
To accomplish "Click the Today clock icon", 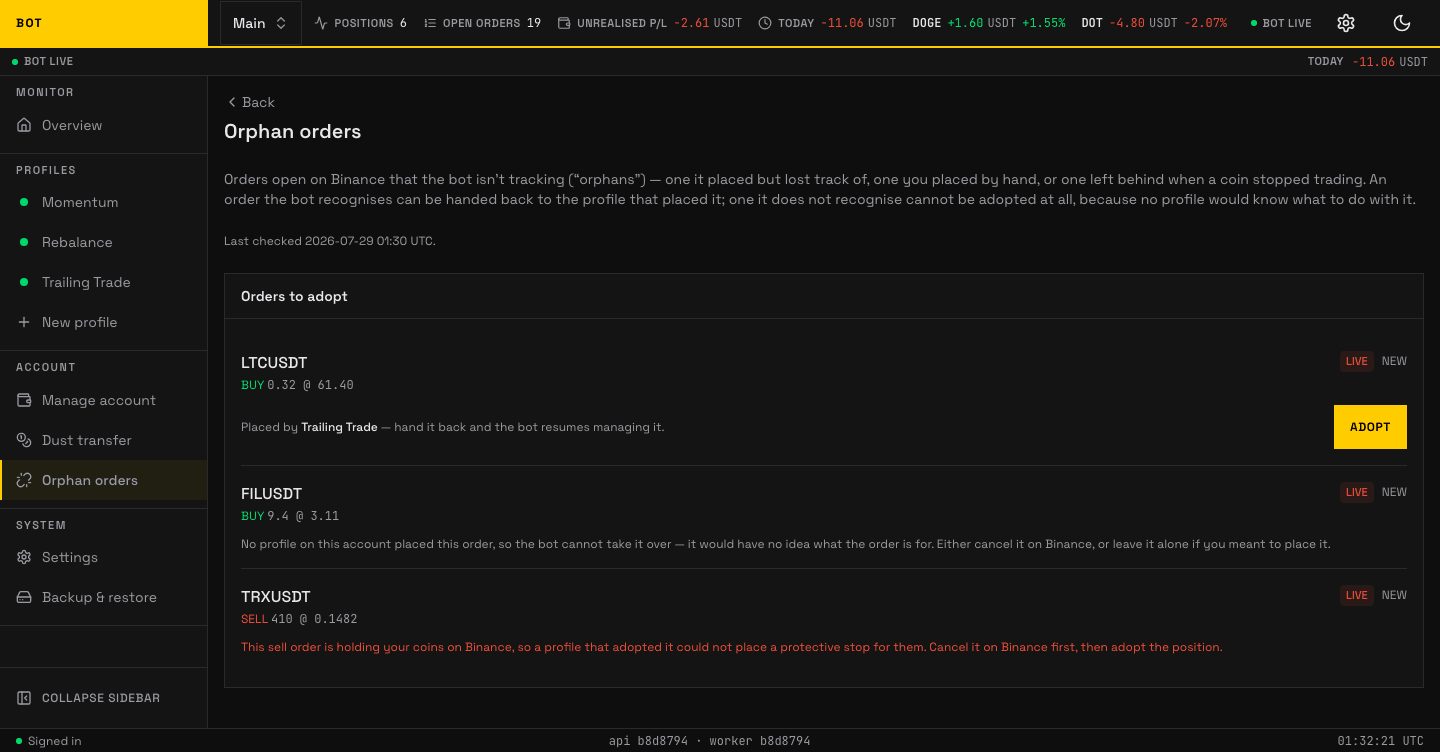I will pyautogui.click(x=765, y=23).
